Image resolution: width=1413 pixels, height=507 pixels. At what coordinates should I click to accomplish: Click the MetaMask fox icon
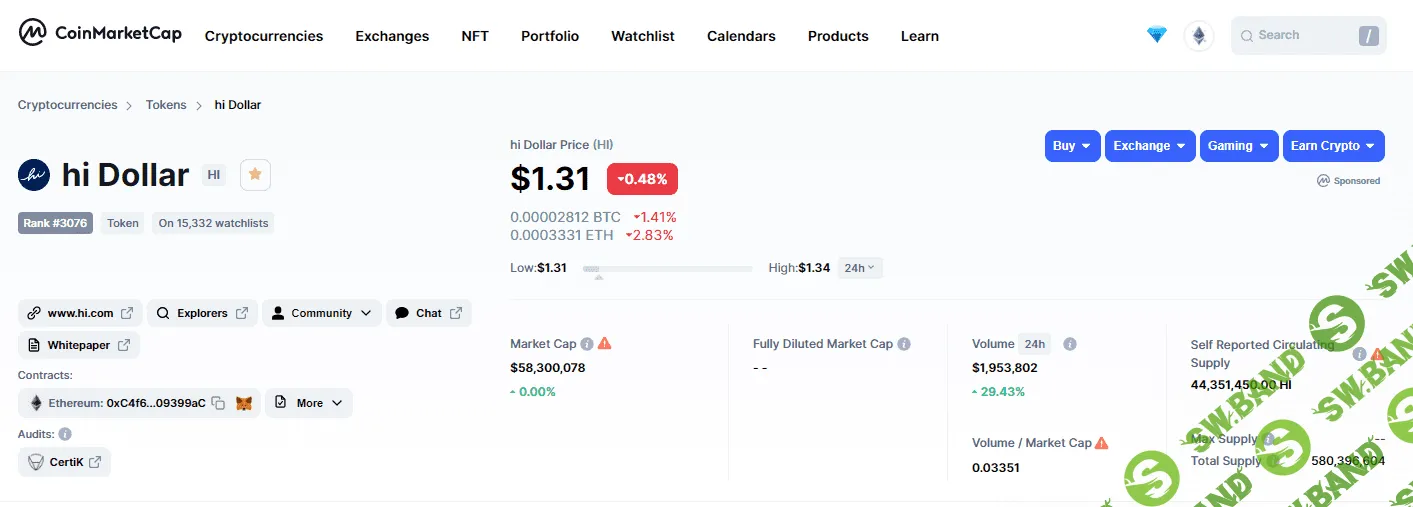click(244, 403)
